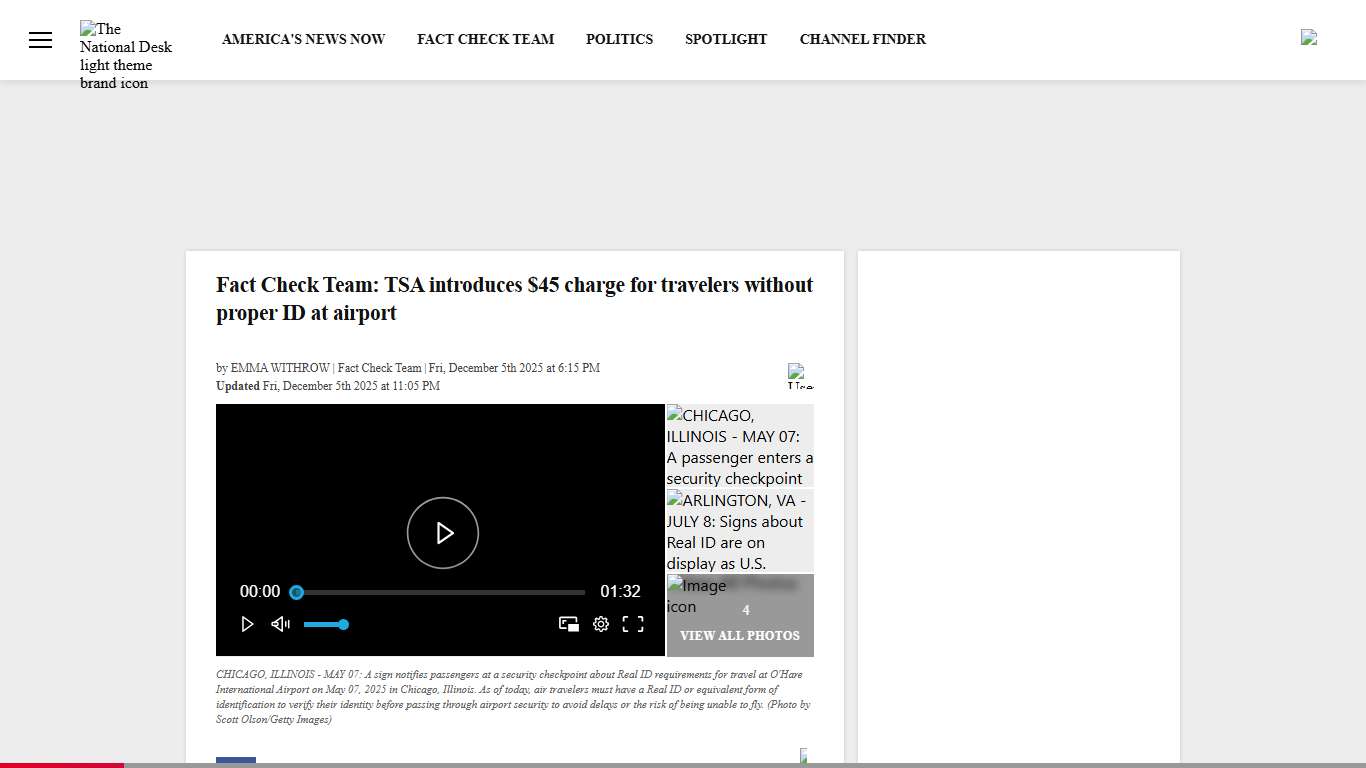This screenshot has height=768, width=1366.
Task: Expand the CHICAGO checkpoint photo thumbnail
Action: [740, 446]
